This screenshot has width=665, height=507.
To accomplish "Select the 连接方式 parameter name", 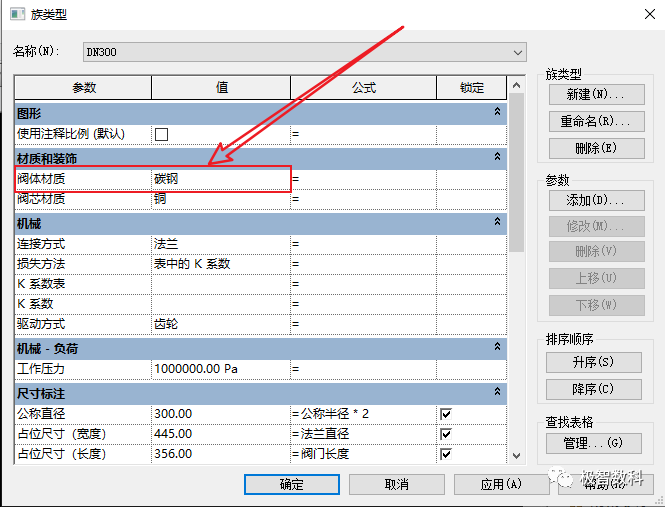I will 41,244.
